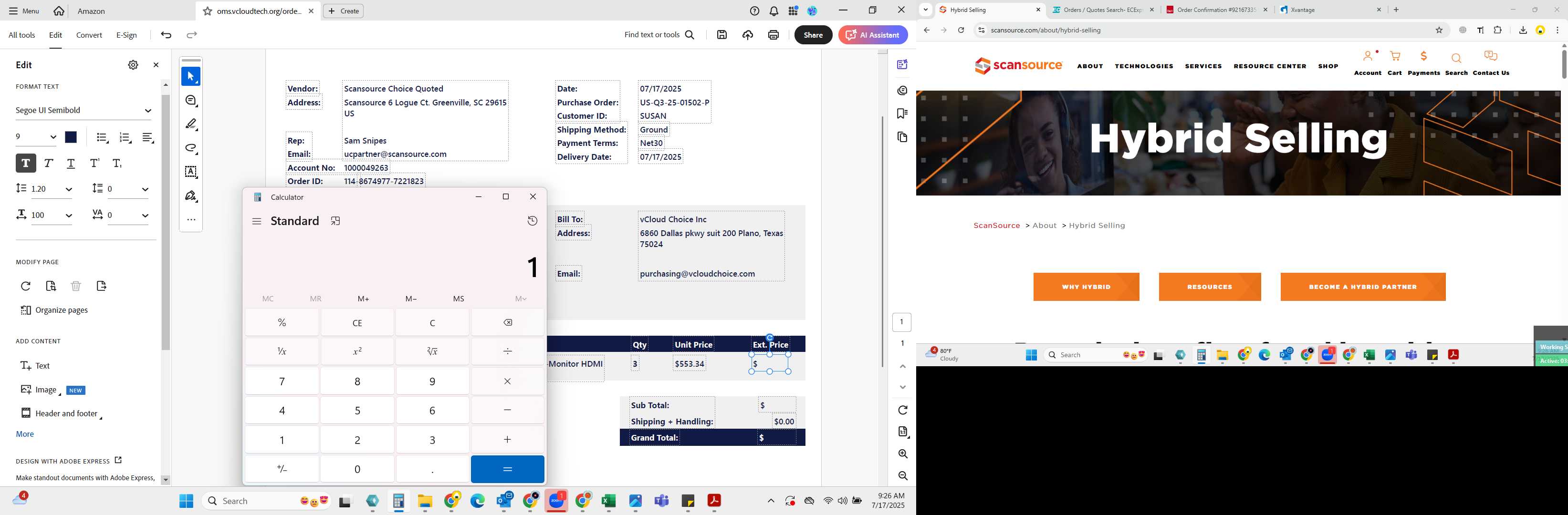
Task: Delete page using trash icon
Action: pos(75,286)
